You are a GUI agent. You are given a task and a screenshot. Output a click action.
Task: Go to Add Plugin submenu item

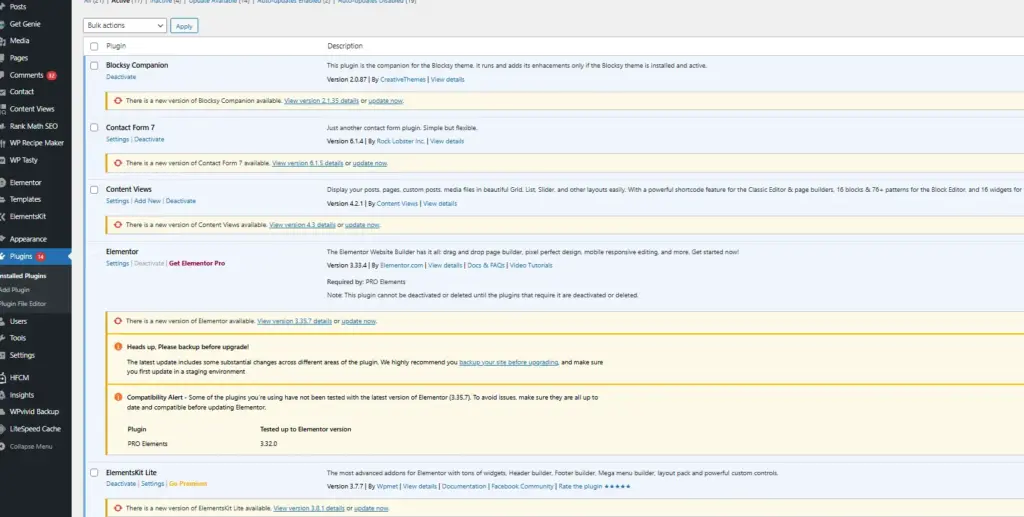pos(15,289)
